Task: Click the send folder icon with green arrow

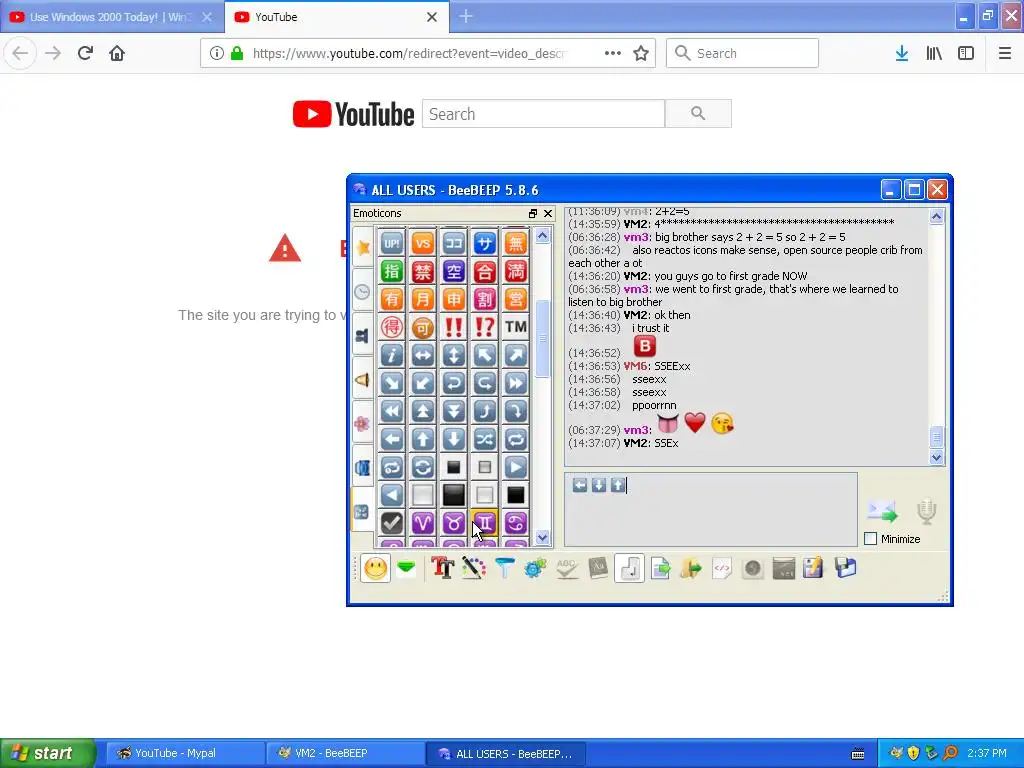Action: click(691, 568)
